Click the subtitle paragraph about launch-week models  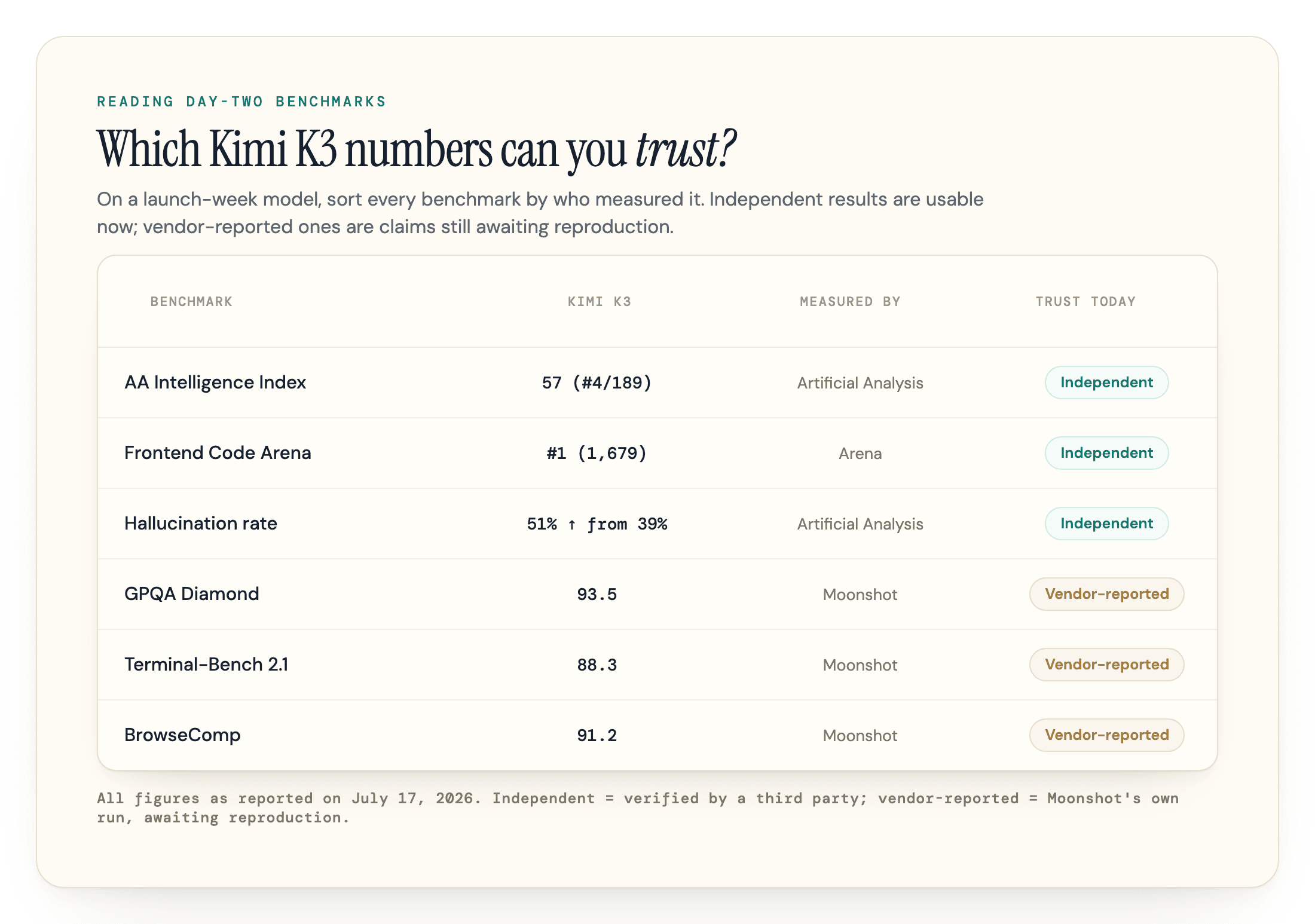tap(540, 213)
